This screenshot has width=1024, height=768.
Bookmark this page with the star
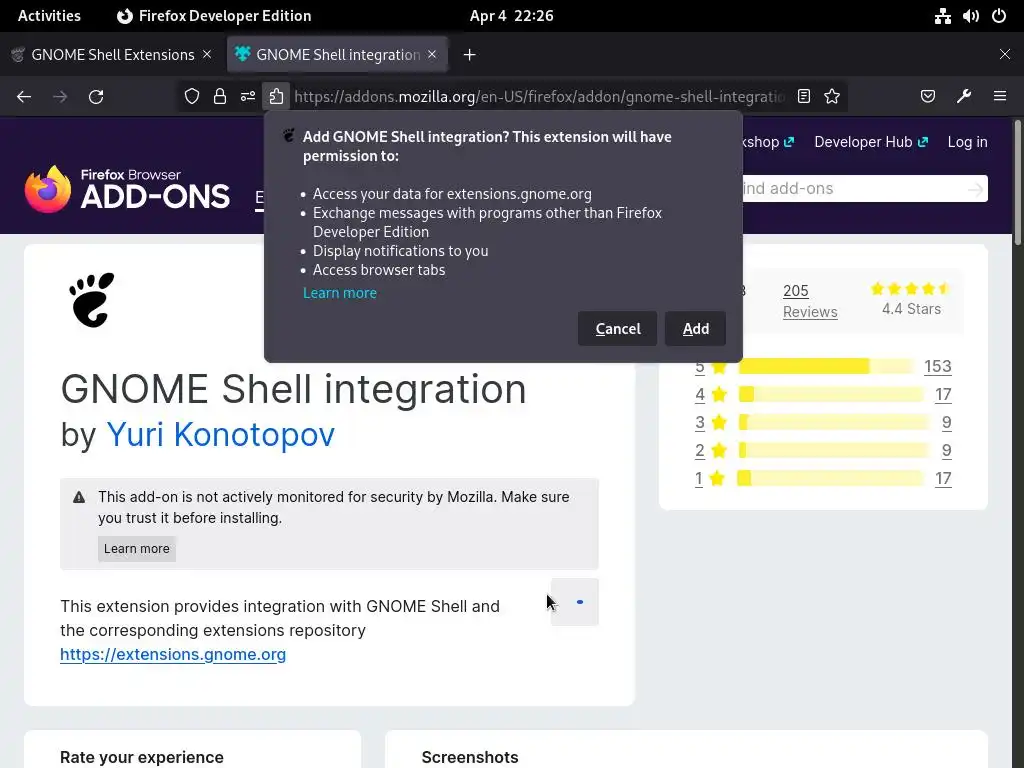[831, 97]
